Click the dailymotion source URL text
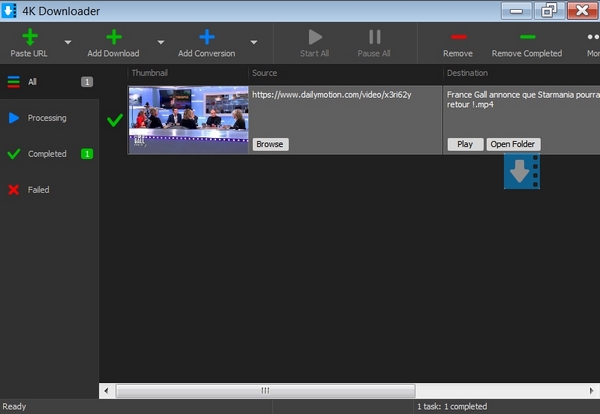Screen dimensions: 600x414 pyautogui.click(x=331, y=95)
